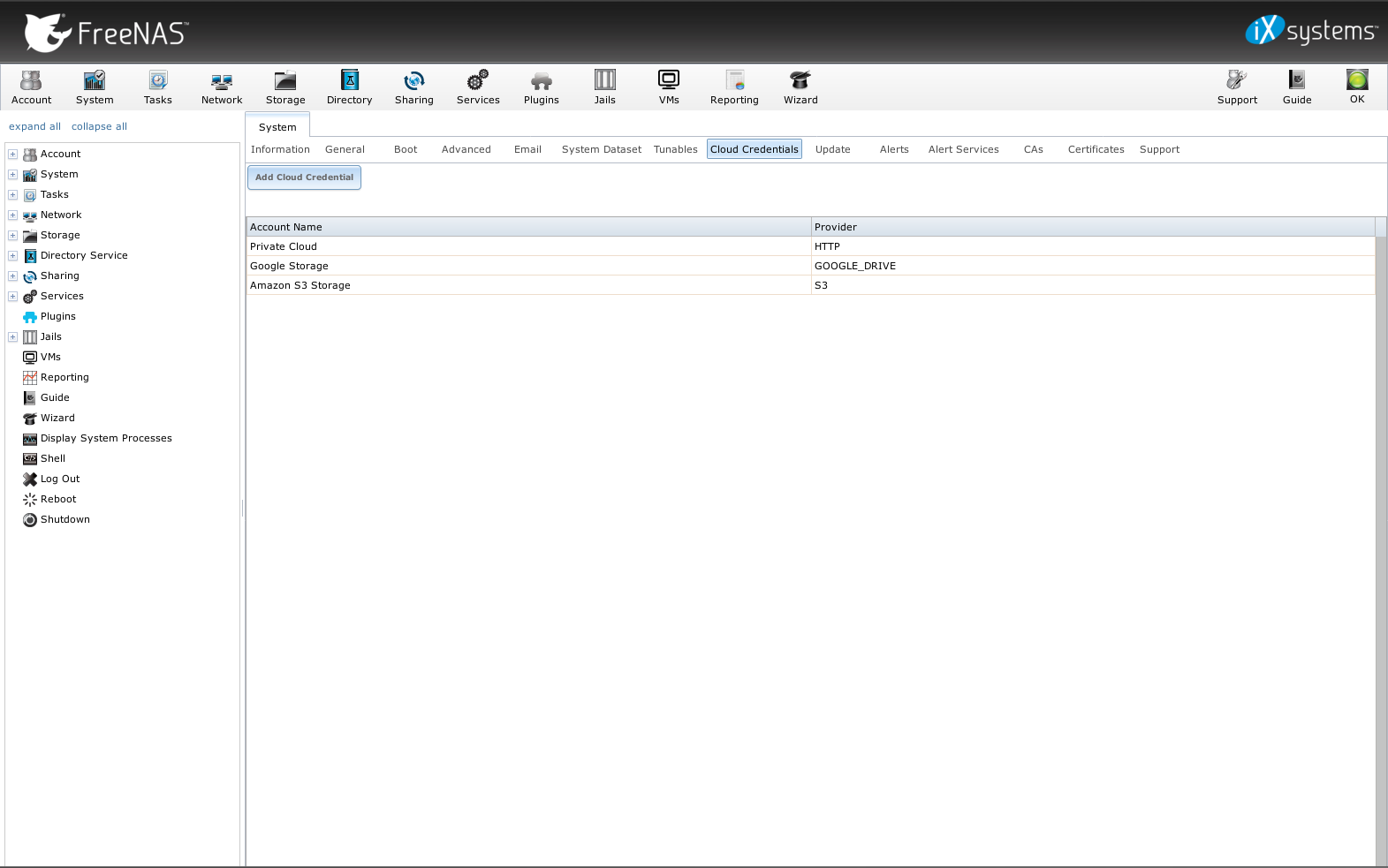The image size is (1388, 868).
Task: Switch to the Support sub-tab
Action: [x=1159, y=149]
